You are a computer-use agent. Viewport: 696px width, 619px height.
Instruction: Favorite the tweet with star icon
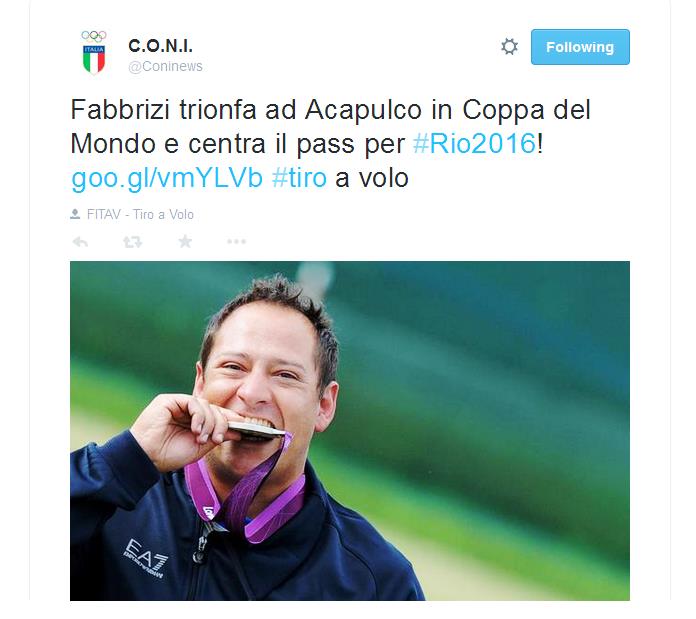coord(185,241)
